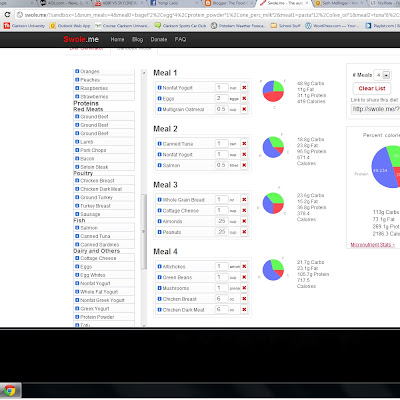Open info icon for Almonds in Meal 3
The height and width of the screenshot is (400, 400).
click(159, 221)
